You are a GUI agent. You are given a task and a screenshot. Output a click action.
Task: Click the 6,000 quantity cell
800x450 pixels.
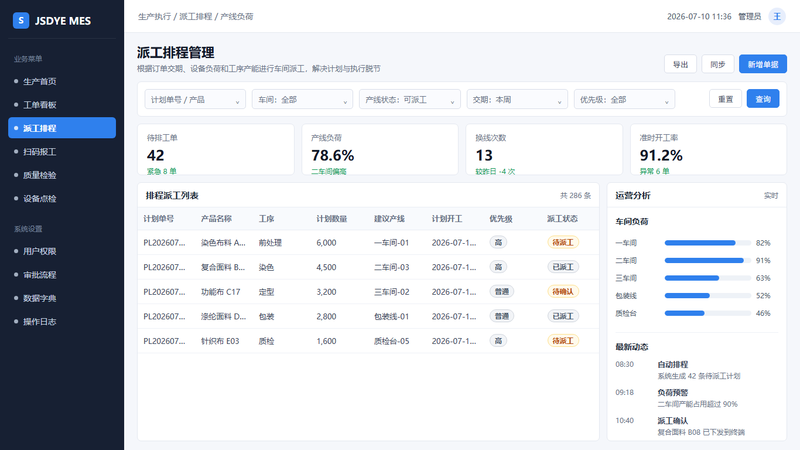pos(326,243)
